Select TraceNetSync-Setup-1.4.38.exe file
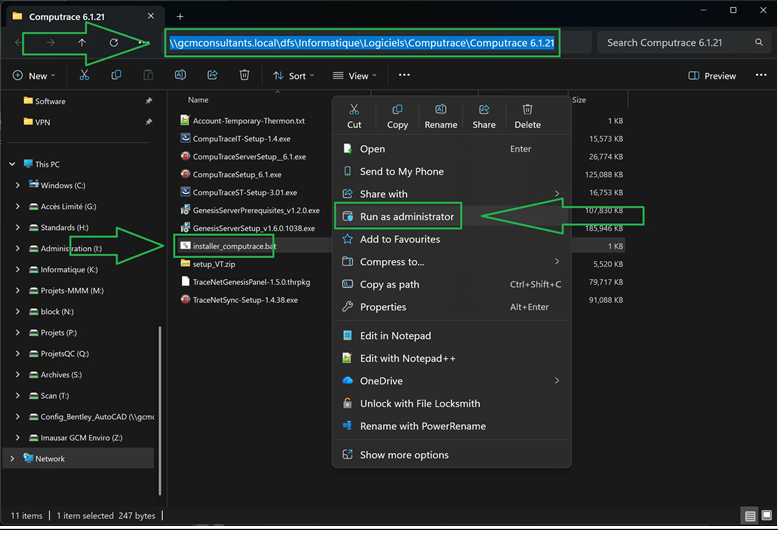Viewport: 782px width, 533px height. [x=239, y=300]
